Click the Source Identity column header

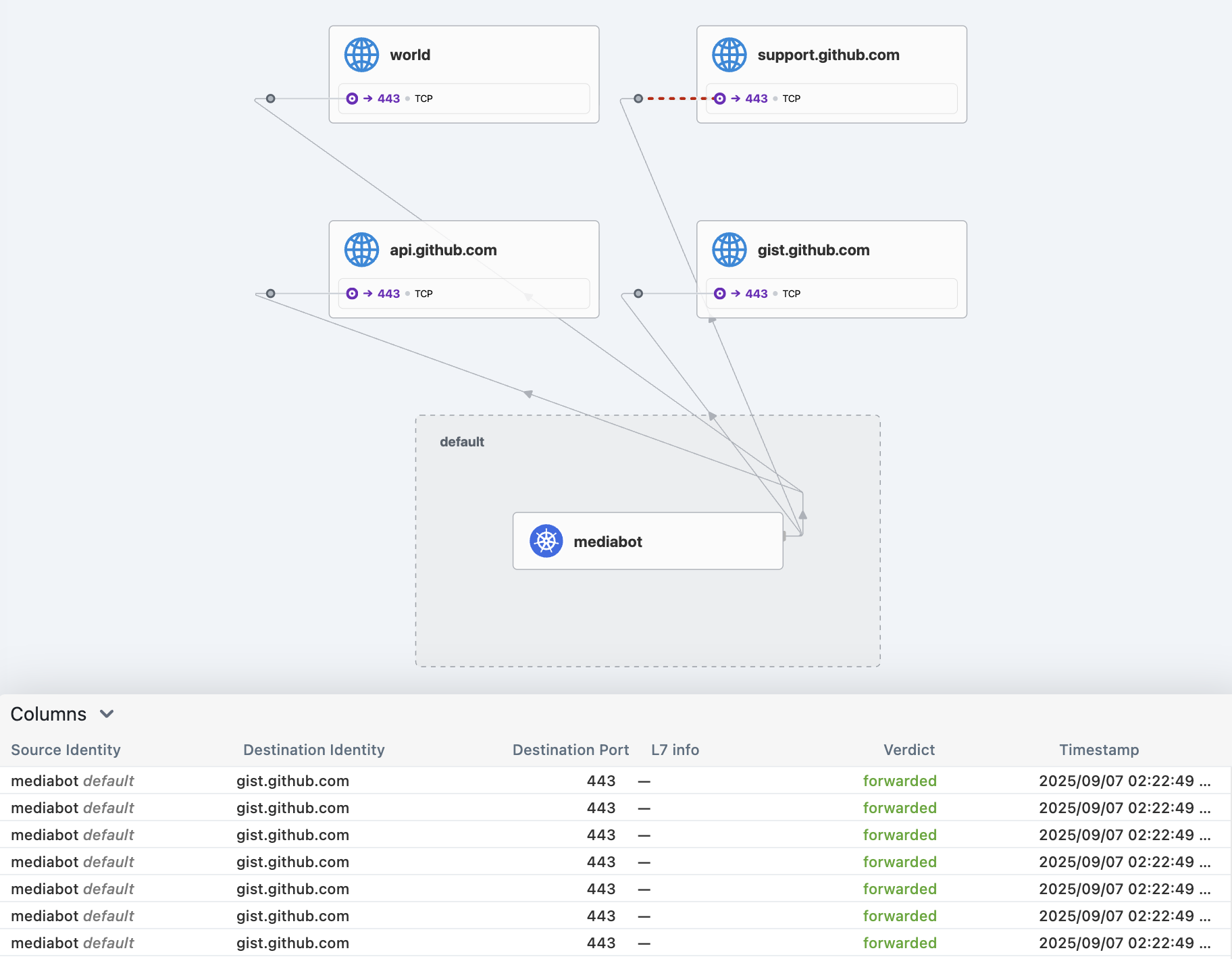[66, 750]
